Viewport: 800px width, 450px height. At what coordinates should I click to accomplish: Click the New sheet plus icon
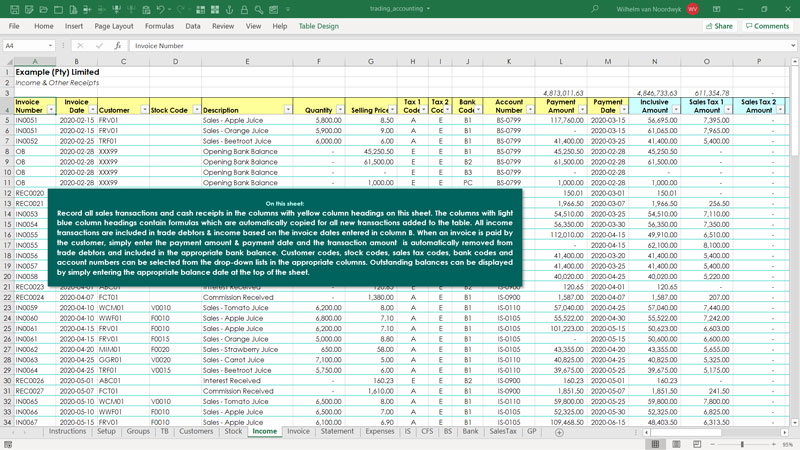coord(559,433)
